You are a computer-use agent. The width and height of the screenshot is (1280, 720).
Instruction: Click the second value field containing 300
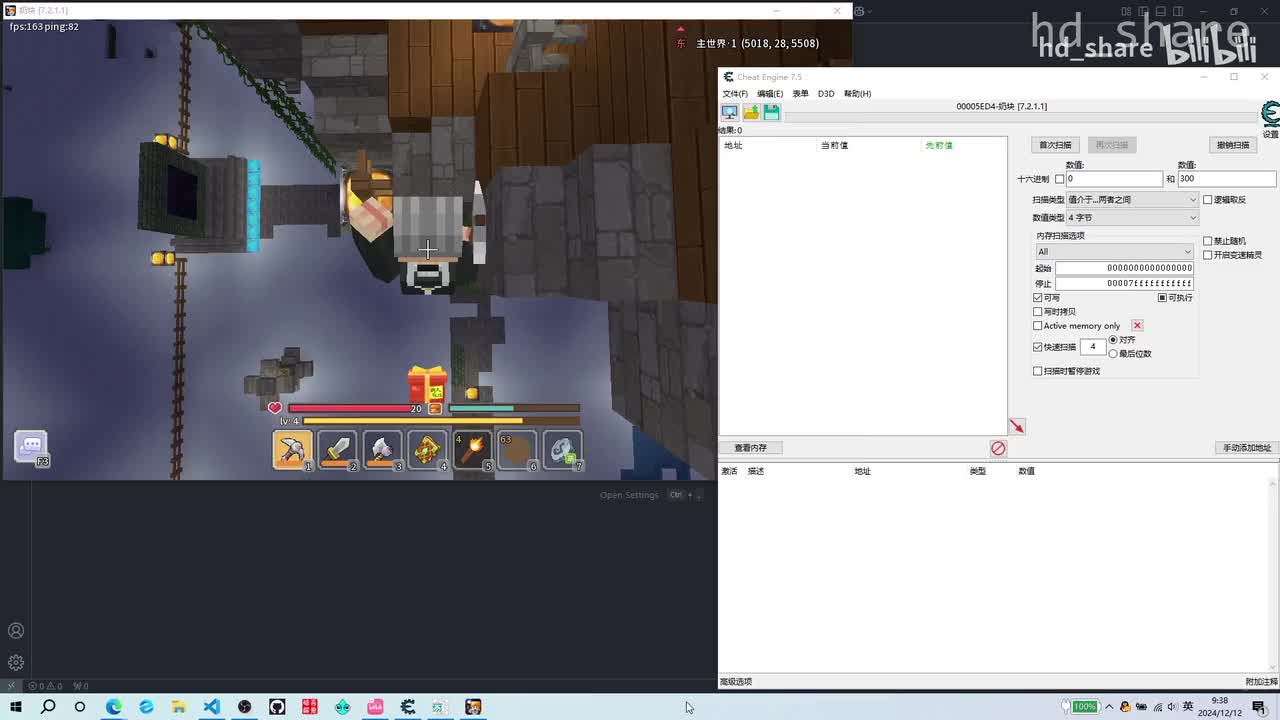pos(1227,179)
